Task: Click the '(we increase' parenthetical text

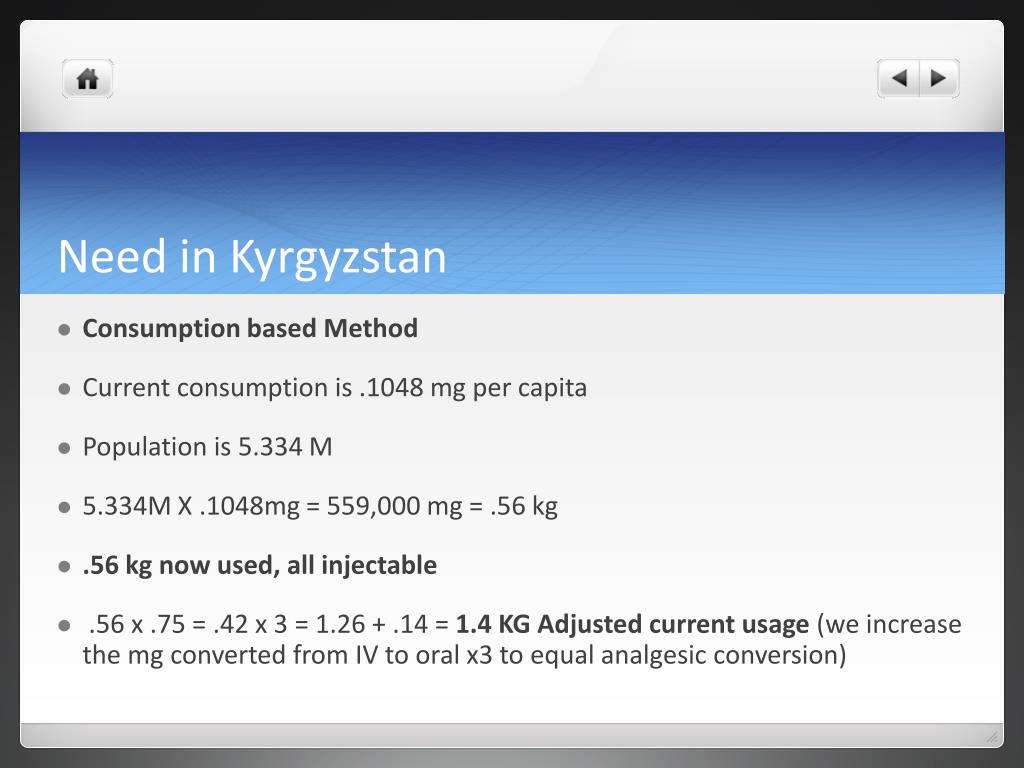Action: coord(889,624)
